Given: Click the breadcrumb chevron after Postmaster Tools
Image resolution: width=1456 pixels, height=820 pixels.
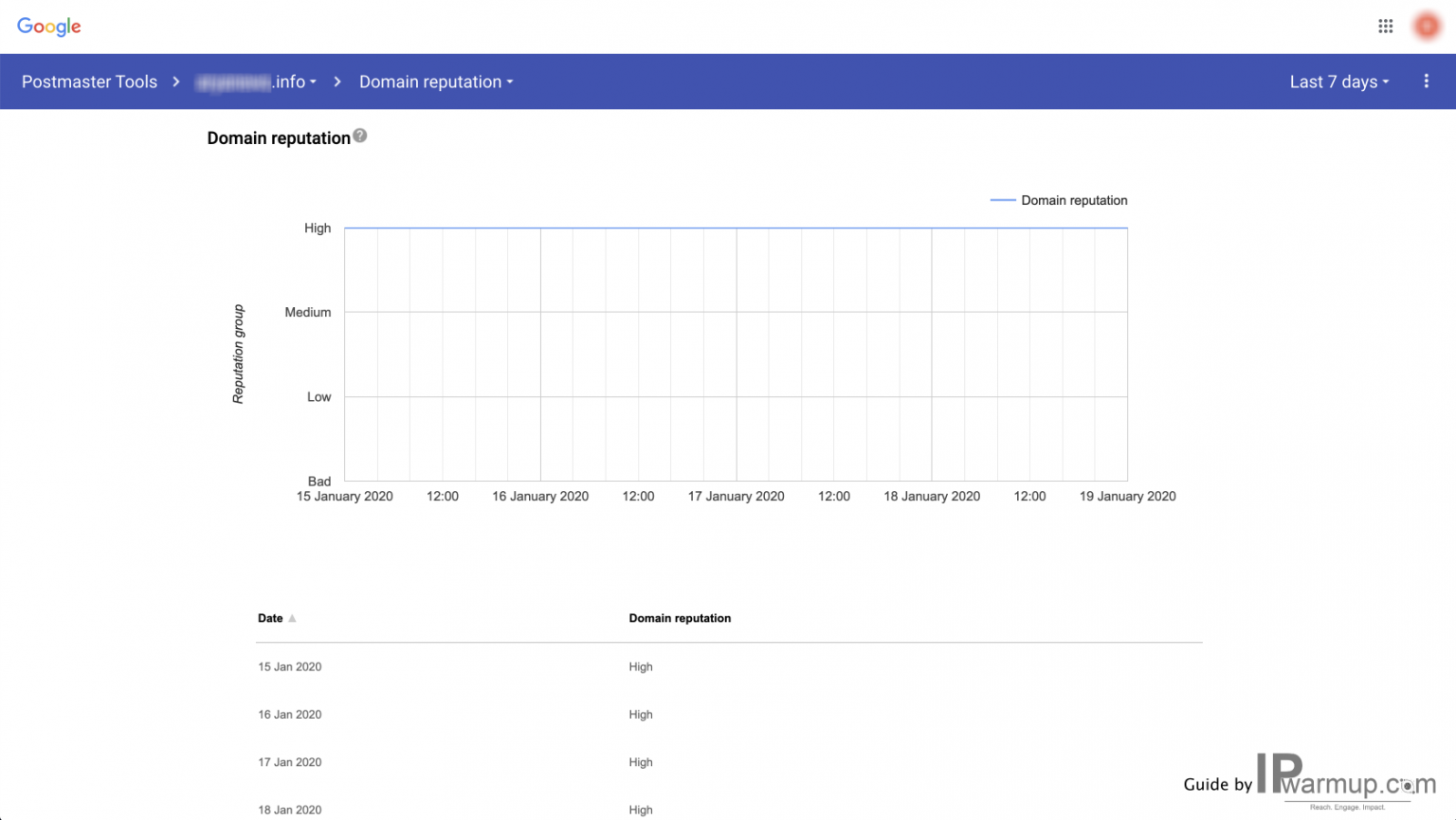Looking at the screenshot, I should coord(176,82).
